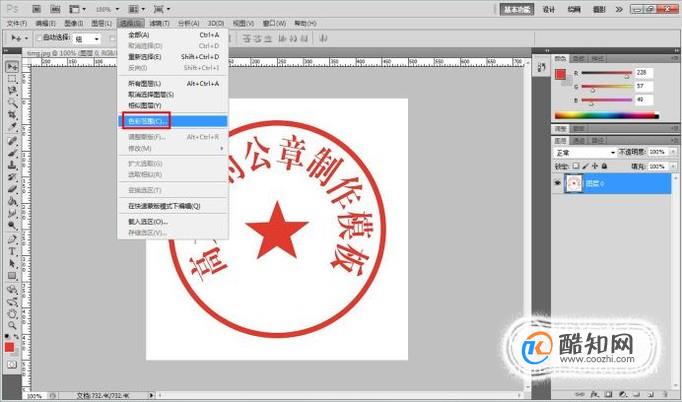Switch to the 绘画 workspace
The image size is (682, 402).
574,9
